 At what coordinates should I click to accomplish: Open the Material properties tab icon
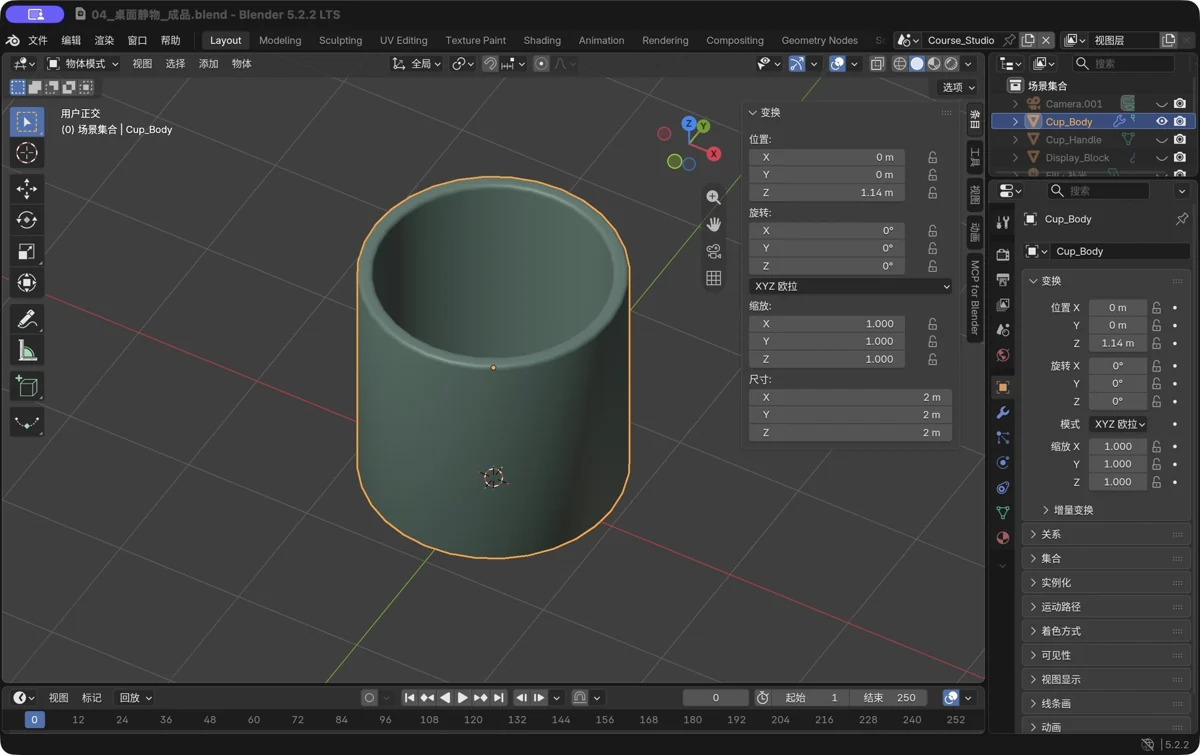1003,537
